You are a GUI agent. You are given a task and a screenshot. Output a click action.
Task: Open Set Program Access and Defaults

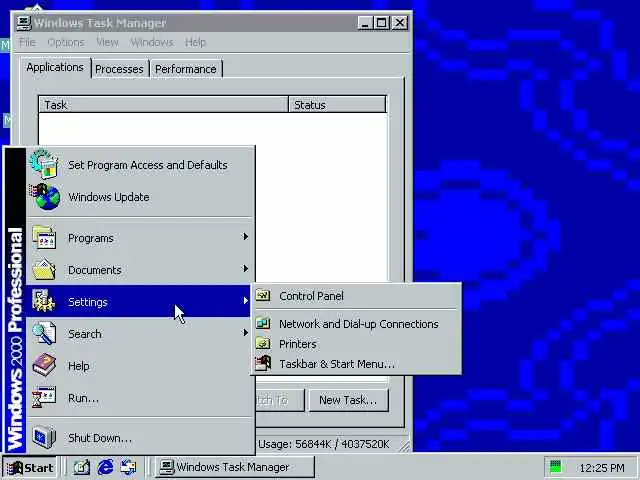click(140, 164)
